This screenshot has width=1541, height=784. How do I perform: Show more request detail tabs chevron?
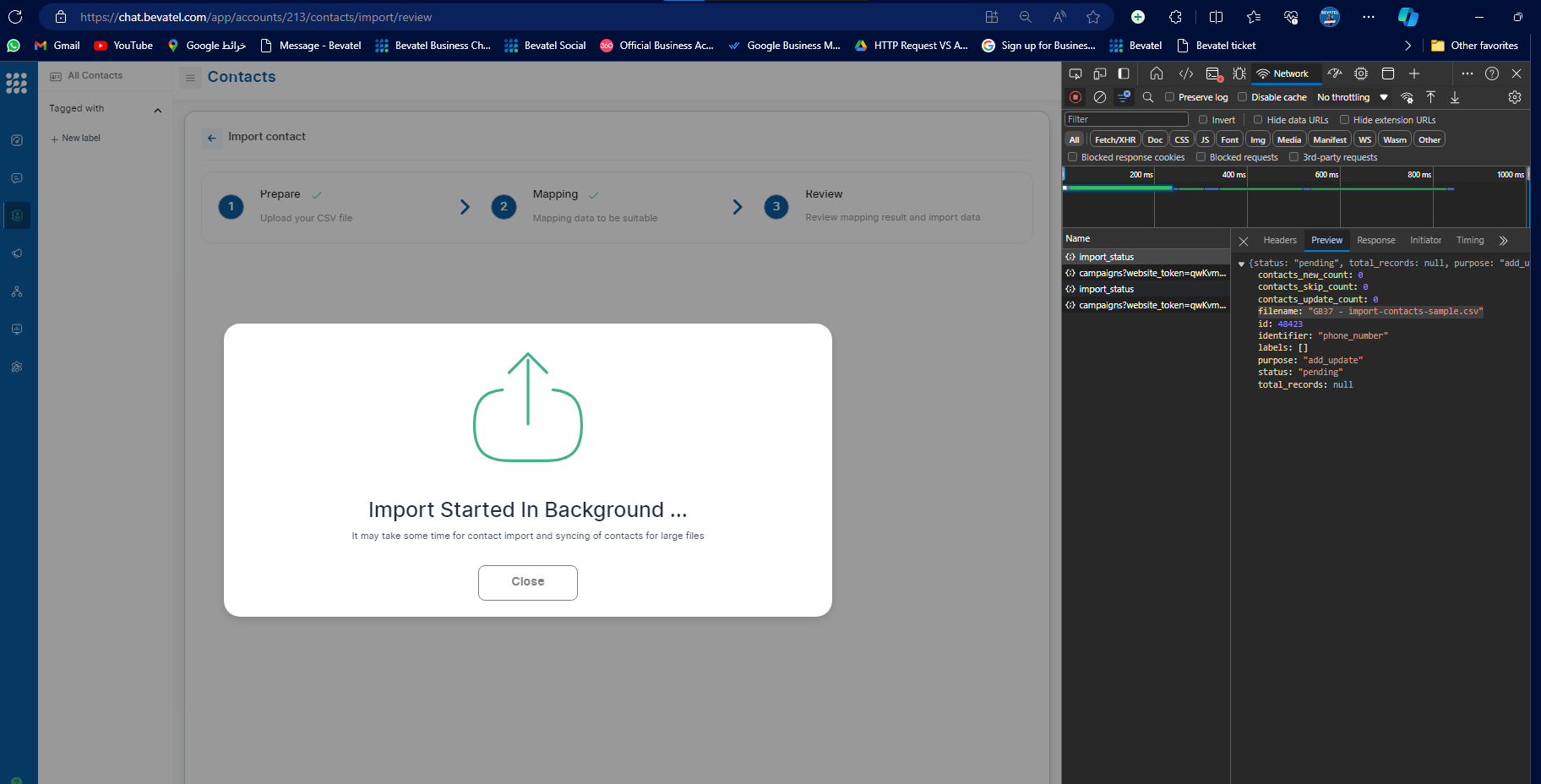pos(1503,241)
